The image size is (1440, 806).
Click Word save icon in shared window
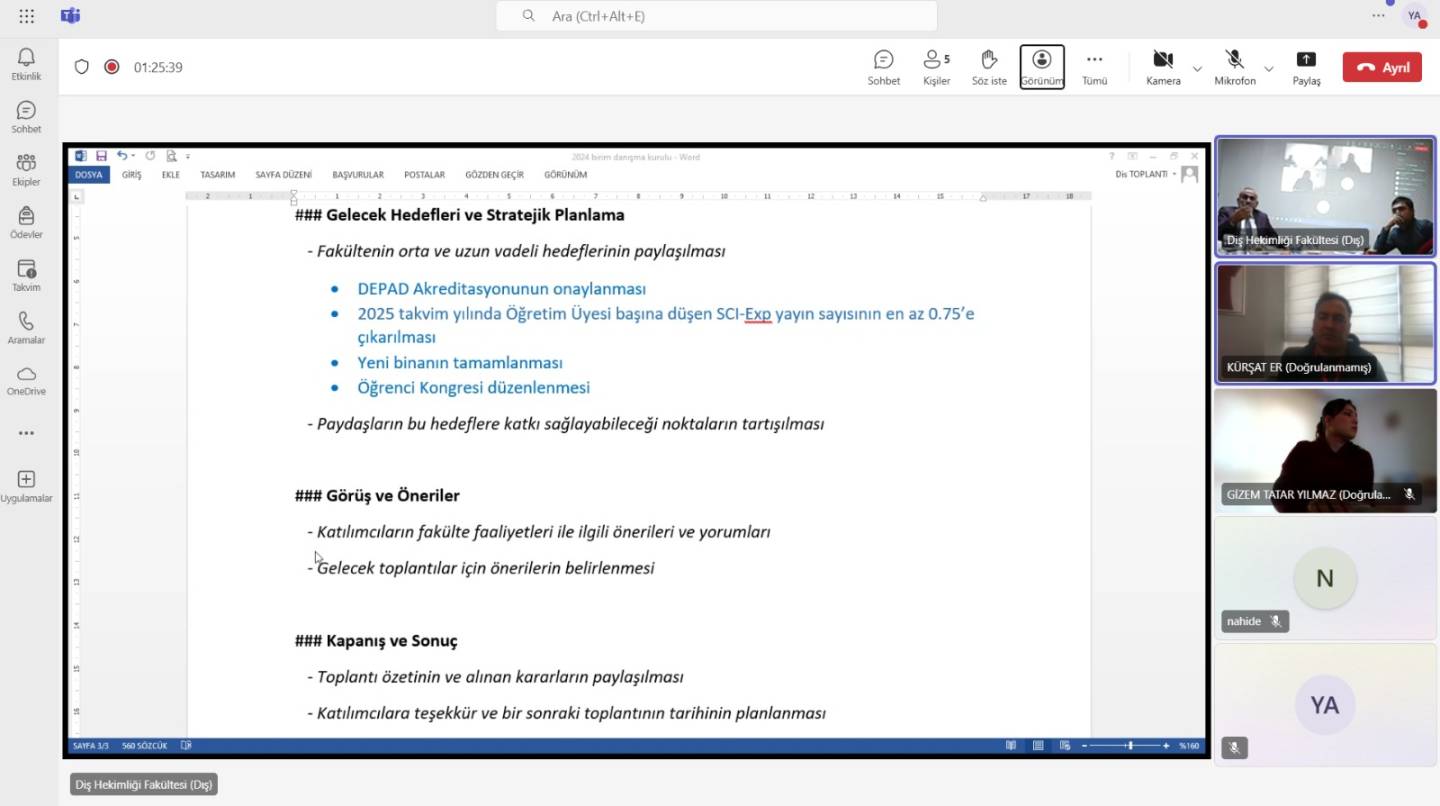point(101,156)
